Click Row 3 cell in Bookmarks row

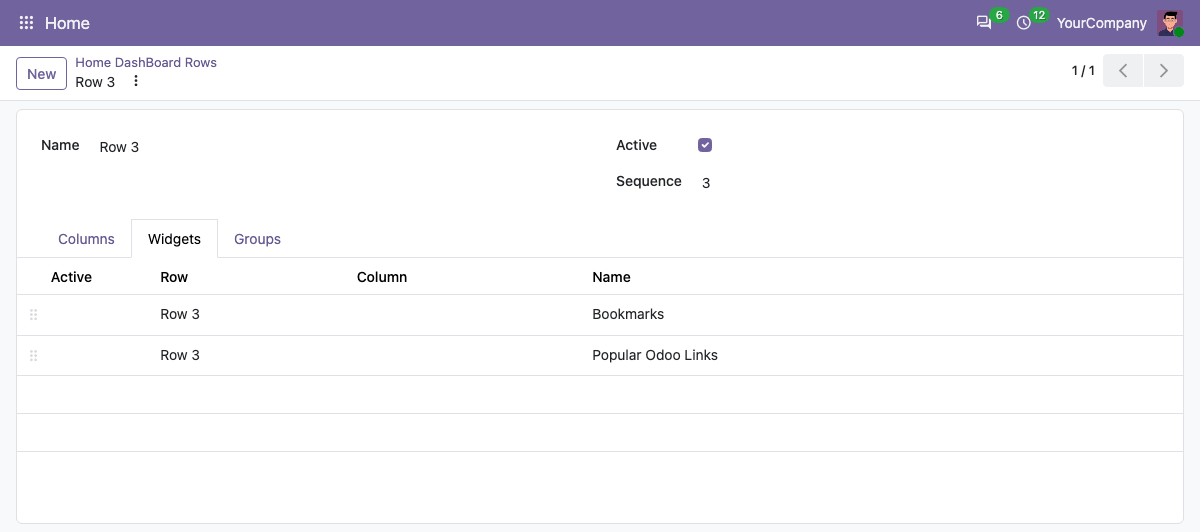click(x=180, y=314)
